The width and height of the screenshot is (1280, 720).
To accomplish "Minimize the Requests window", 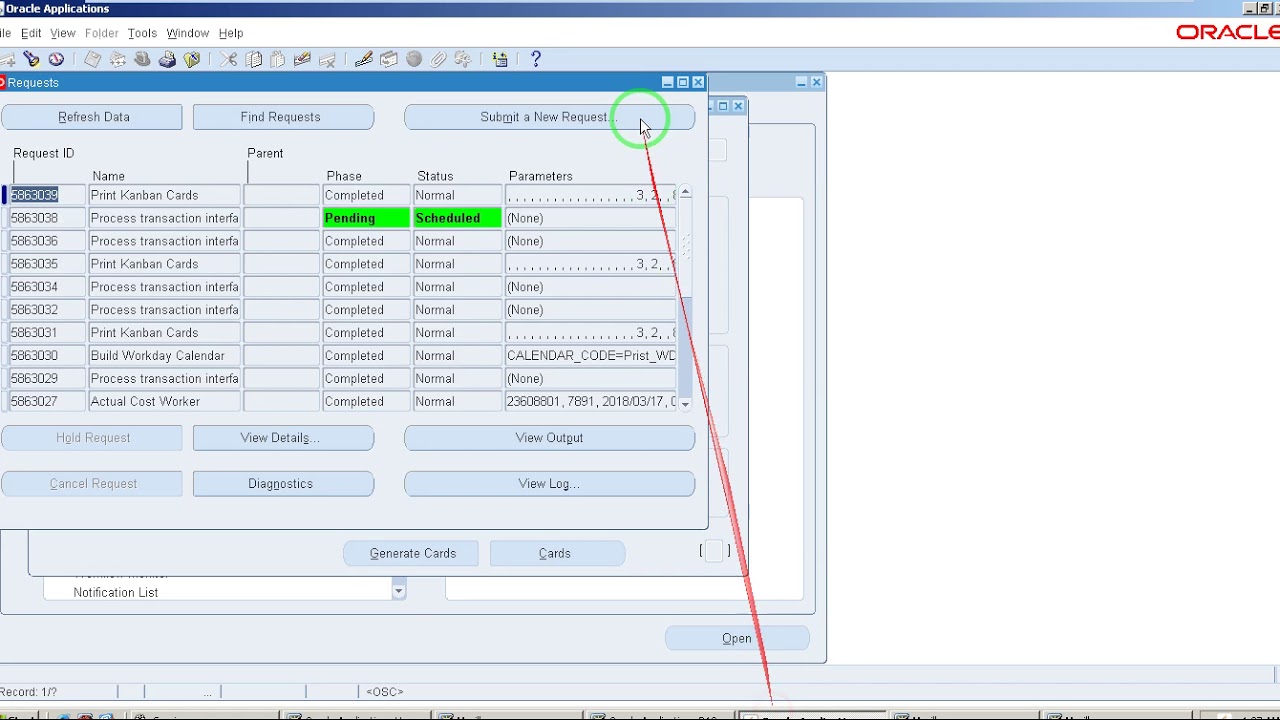I will click(x=668, y=83).
